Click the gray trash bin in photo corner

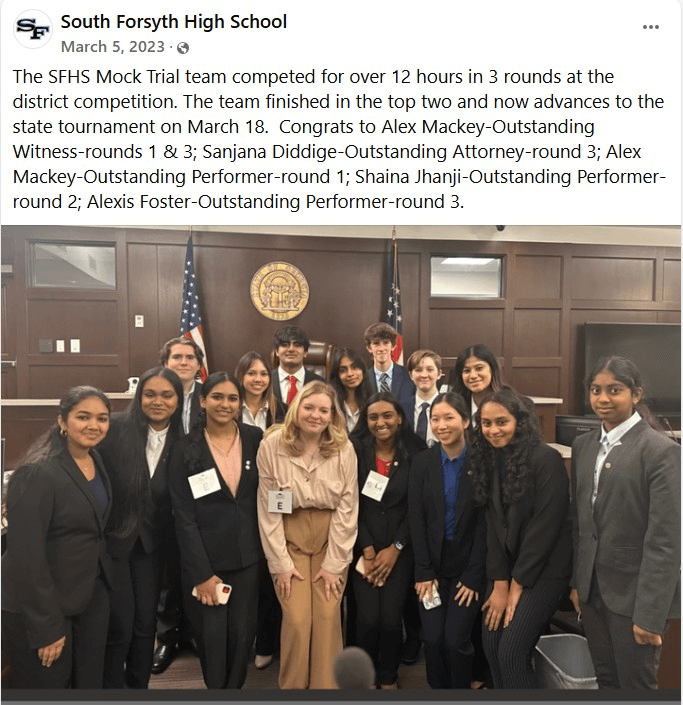[565, 662]
